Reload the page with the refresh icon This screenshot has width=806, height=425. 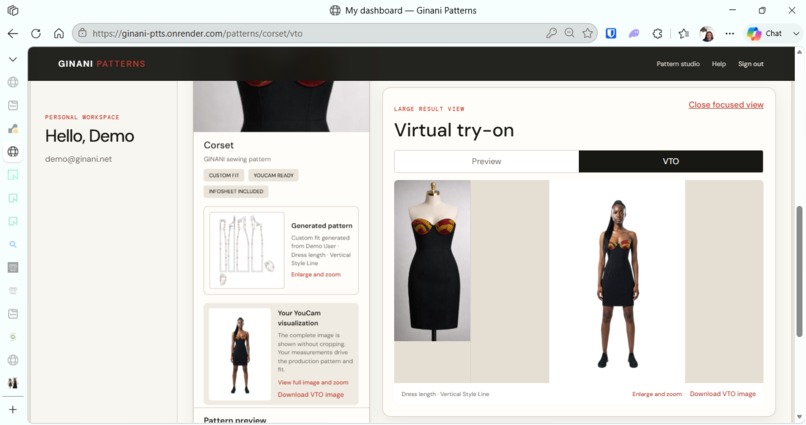point(36,33)
